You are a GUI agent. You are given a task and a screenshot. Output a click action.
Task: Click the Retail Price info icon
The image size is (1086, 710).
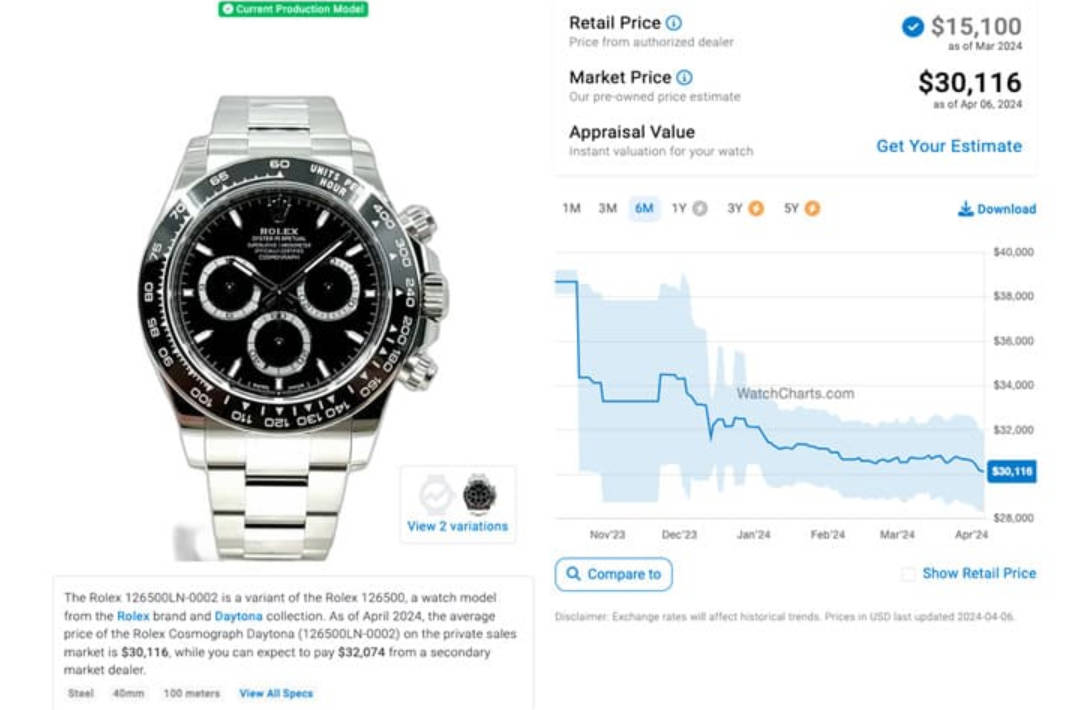click(x=674, y=23)
